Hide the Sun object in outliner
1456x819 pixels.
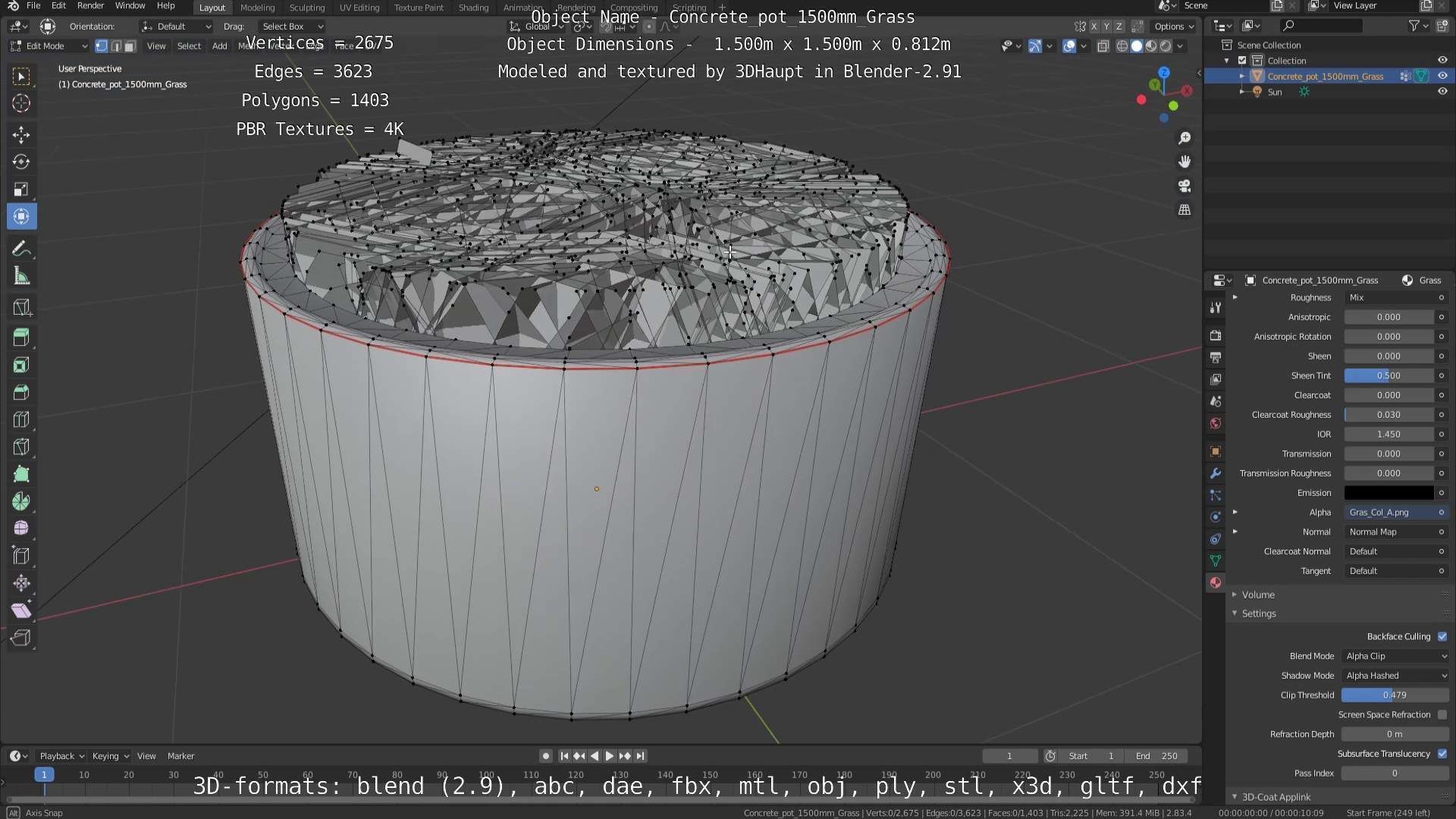click(x=1442, y=92)
